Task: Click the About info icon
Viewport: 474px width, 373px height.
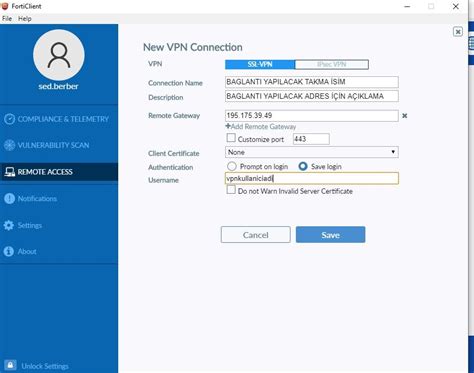Action: tap(9, 251)
